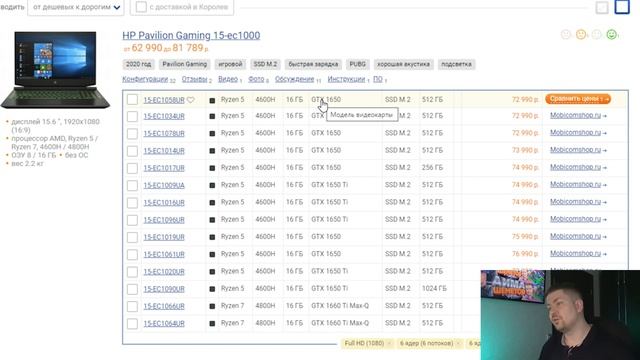Open the ПО tab
The image size is (640, 360).
click(x=378, y=79)
